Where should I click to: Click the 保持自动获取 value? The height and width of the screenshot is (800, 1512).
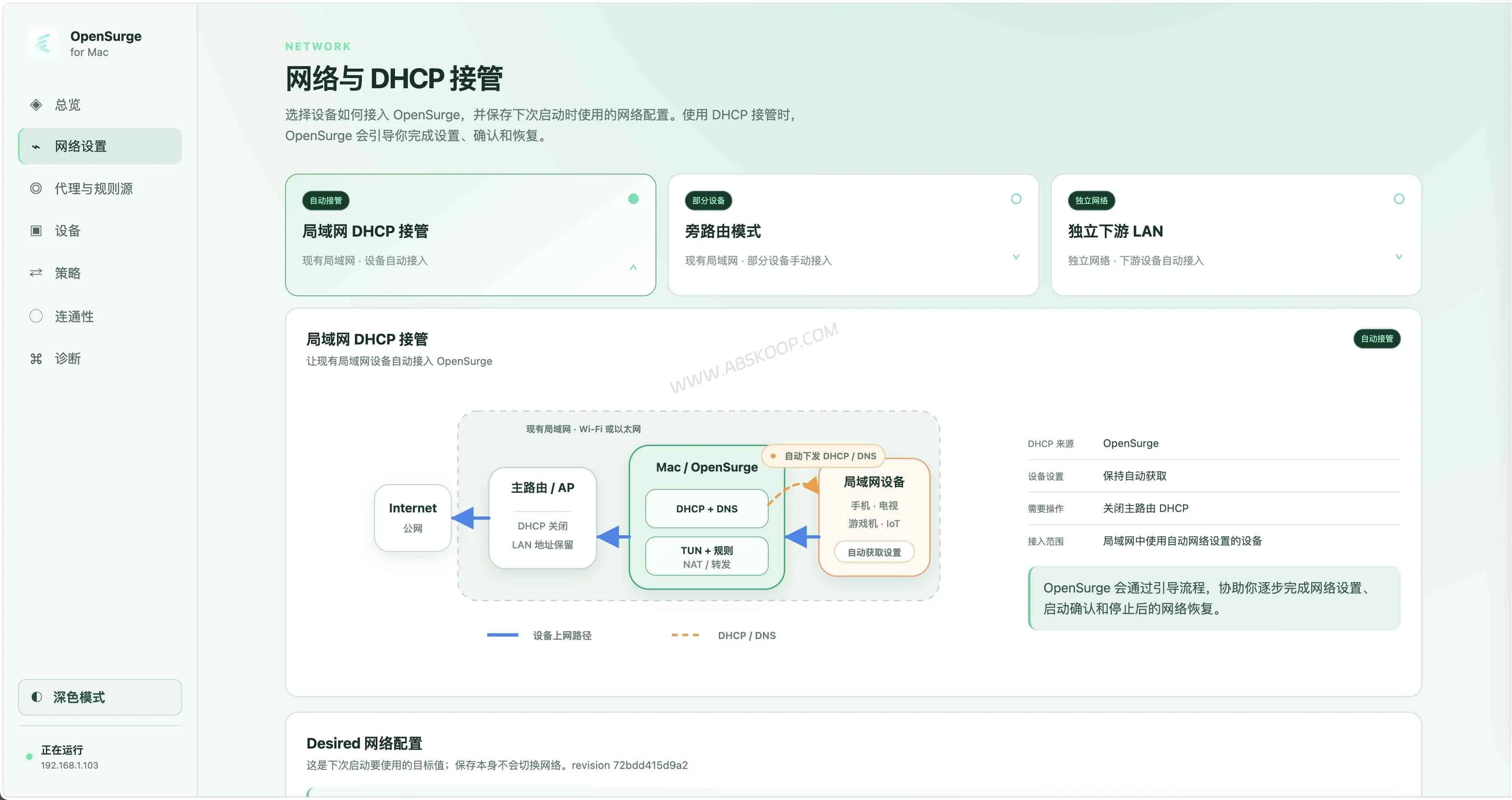point(1135,476)
